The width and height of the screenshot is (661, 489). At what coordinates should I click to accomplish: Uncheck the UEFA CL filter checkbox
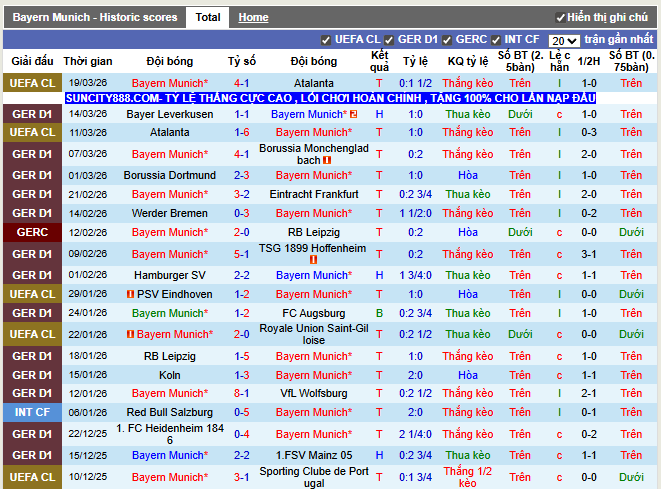point(326,40)
